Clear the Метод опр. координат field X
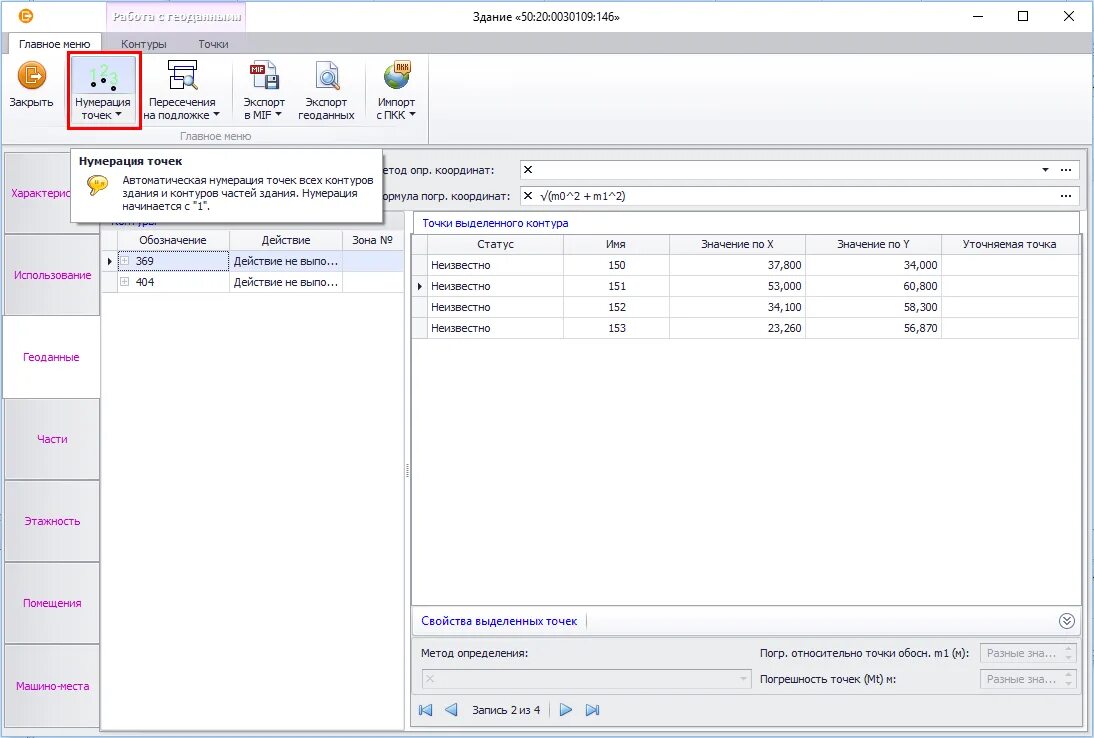 point(528,170)
